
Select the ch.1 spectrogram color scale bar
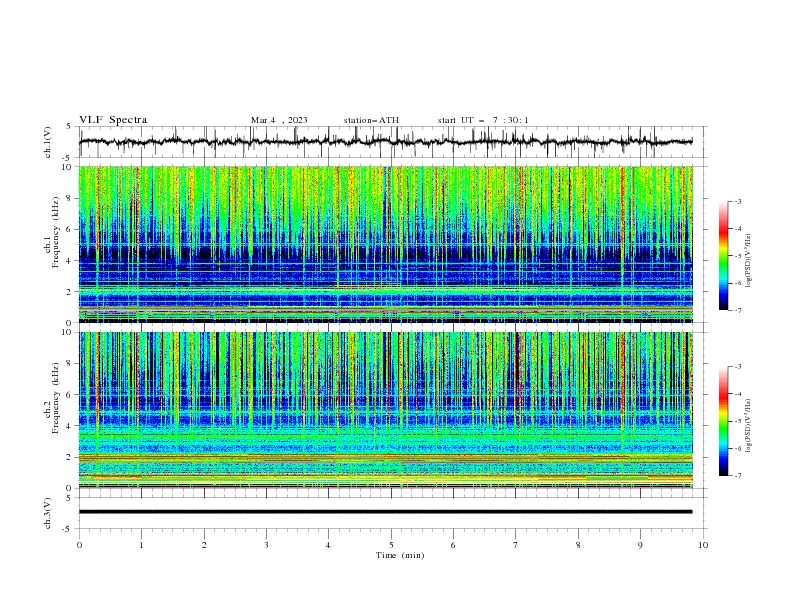(x=723, y=256)
